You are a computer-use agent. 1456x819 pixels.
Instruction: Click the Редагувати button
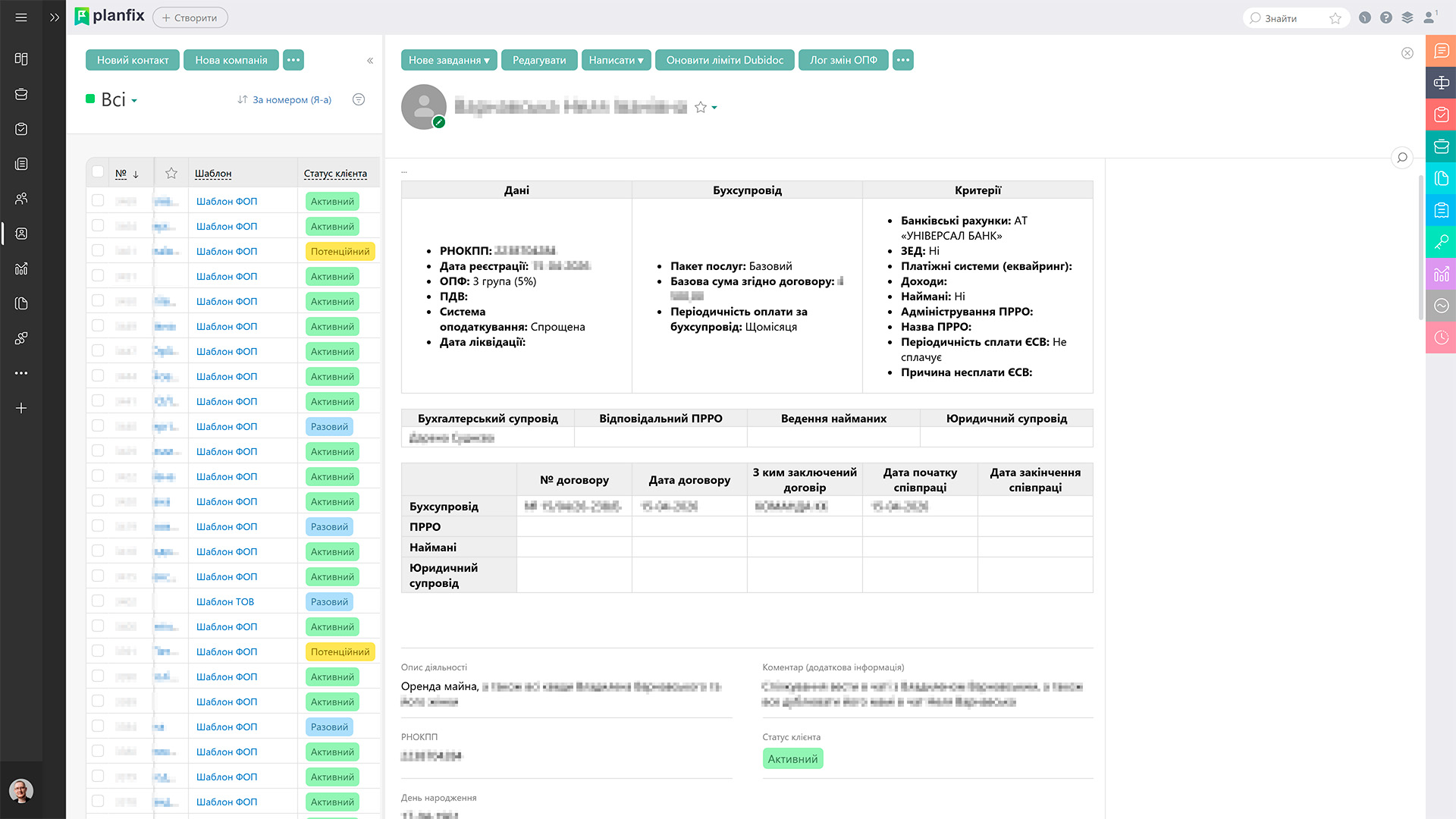[x=539, y=60]
